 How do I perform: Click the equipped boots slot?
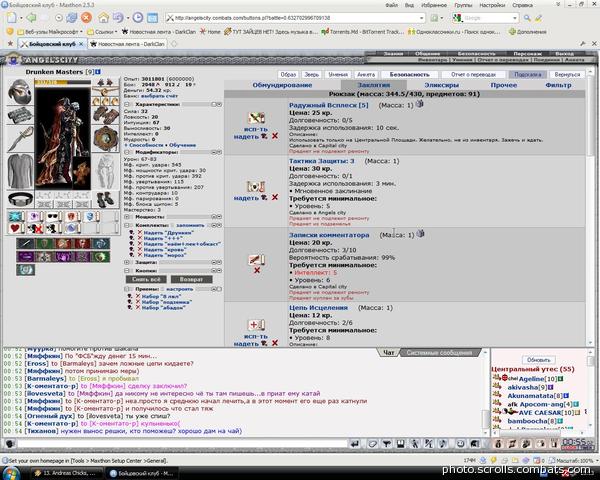click(106, 199)
